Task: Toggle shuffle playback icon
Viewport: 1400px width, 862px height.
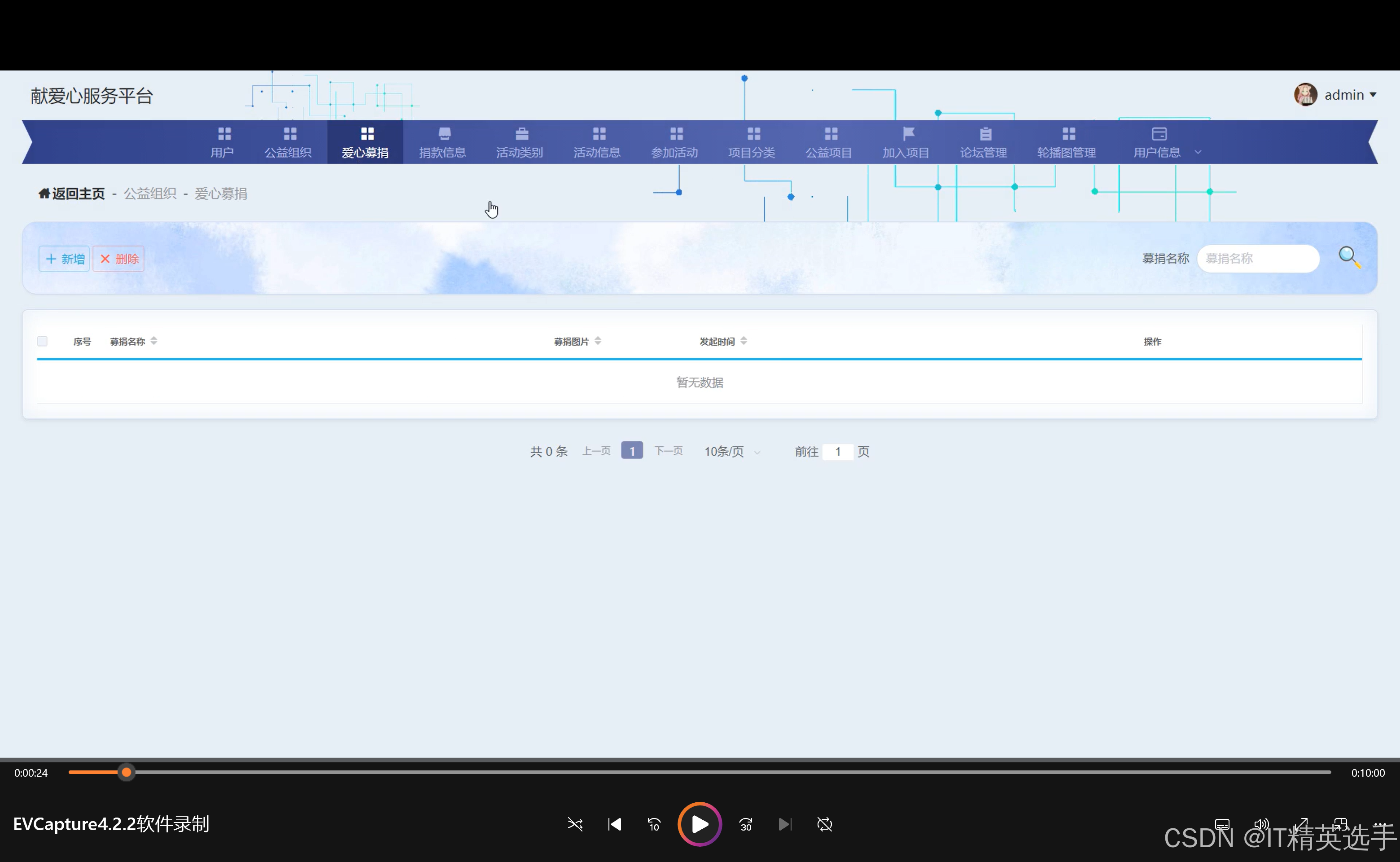Action: click(575, 824)
